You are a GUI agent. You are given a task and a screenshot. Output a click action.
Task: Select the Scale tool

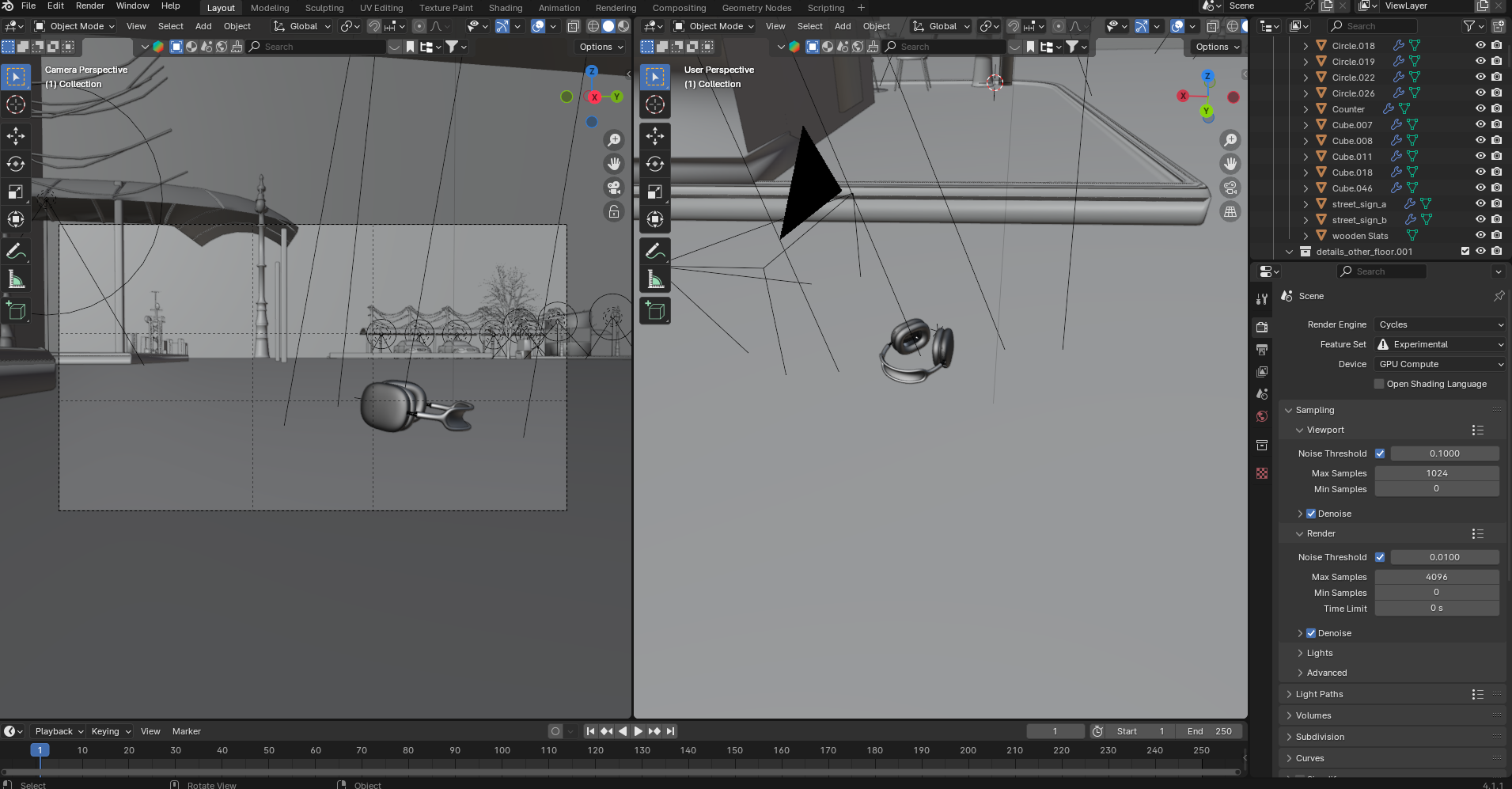tap(16, 192)
